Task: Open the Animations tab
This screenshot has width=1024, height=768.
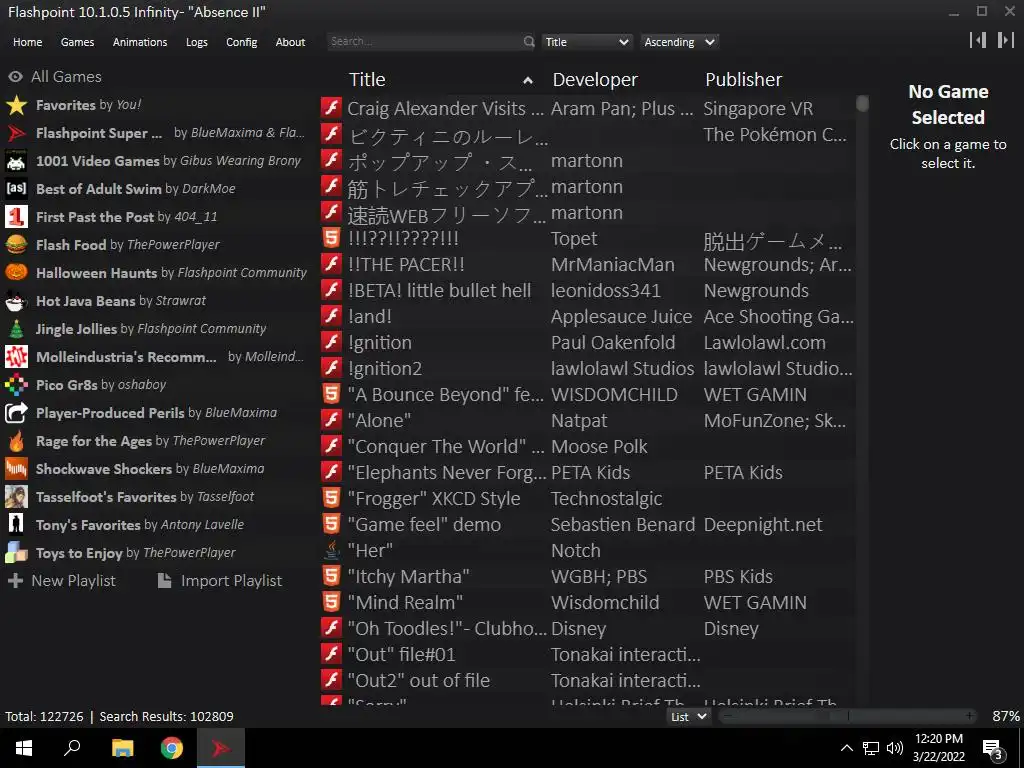Action: [140, 42]
